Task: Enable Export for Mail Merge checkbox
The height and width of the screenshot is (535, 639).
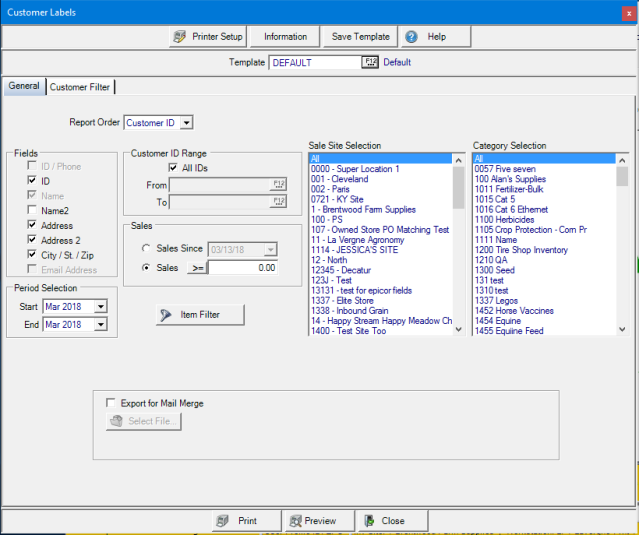Action: (x=111, y=403)
